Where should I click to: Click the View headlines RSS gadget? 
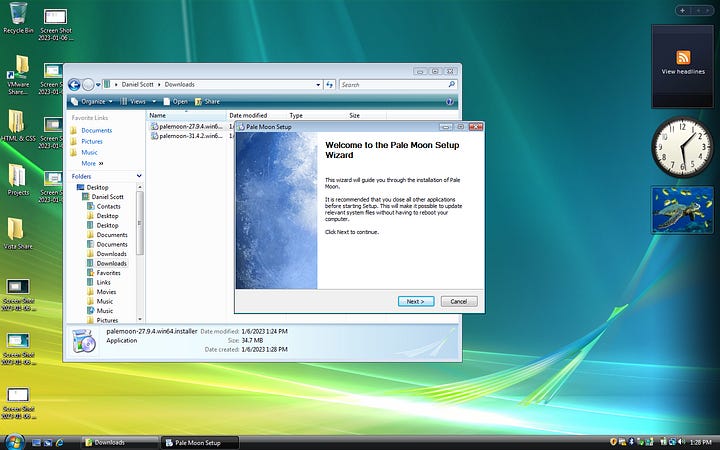pos(683,67)
